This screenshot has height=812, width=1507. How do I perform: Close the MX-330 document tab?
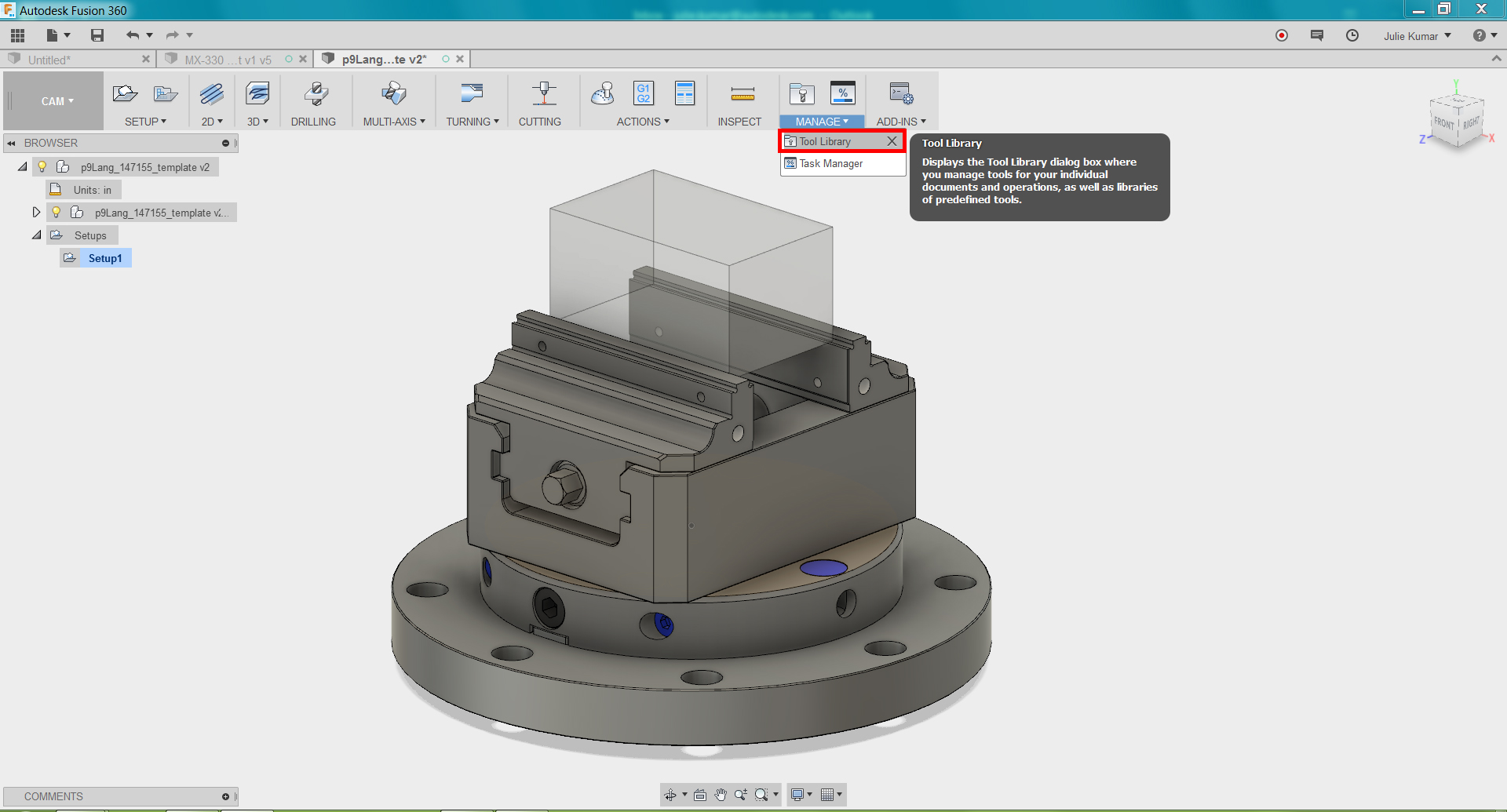point(303,60)
